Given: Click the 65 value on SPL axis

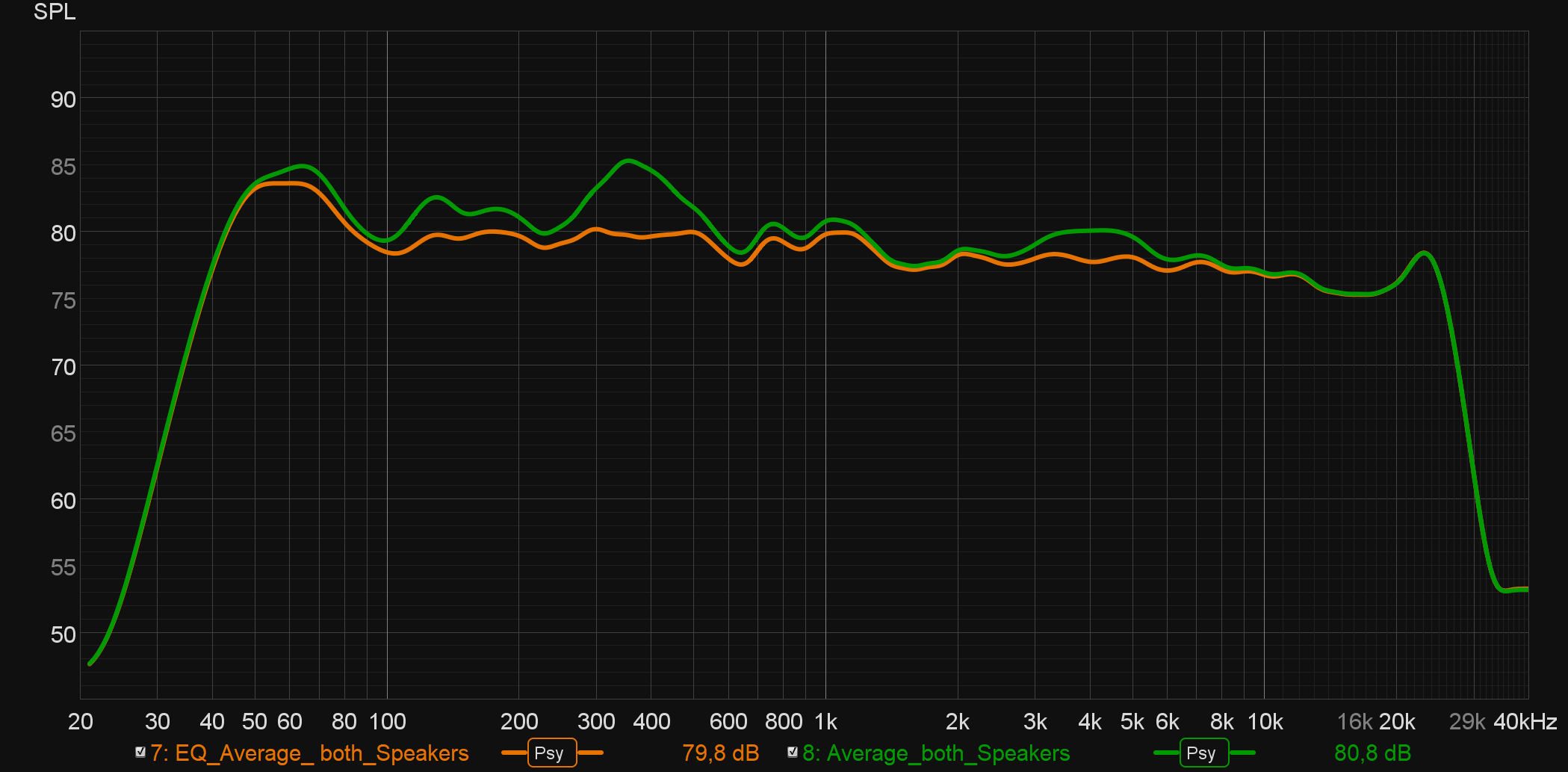Looking at the screenshot, I should (63, 433).
